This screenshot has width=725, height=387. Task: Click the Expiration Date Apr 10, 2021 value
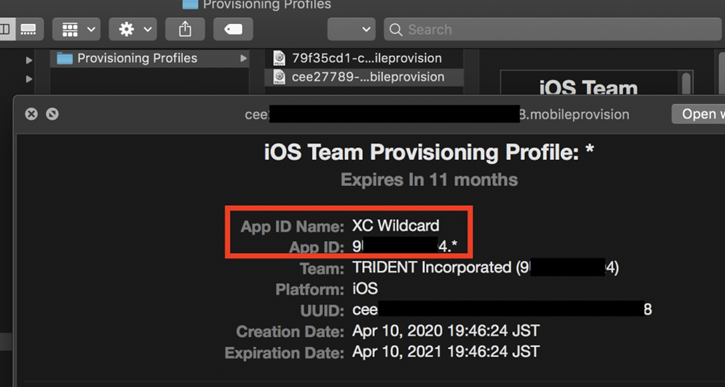(x=446, y=352)
